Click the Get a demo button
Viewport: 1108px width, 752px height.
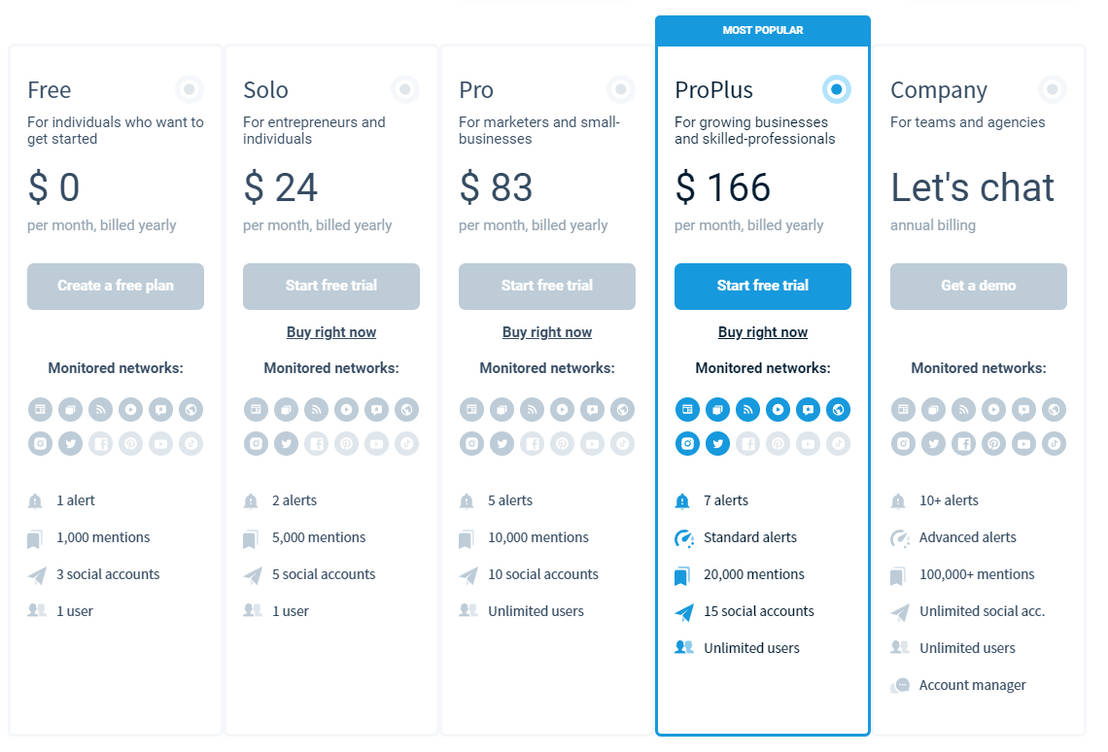coord(978,286)
